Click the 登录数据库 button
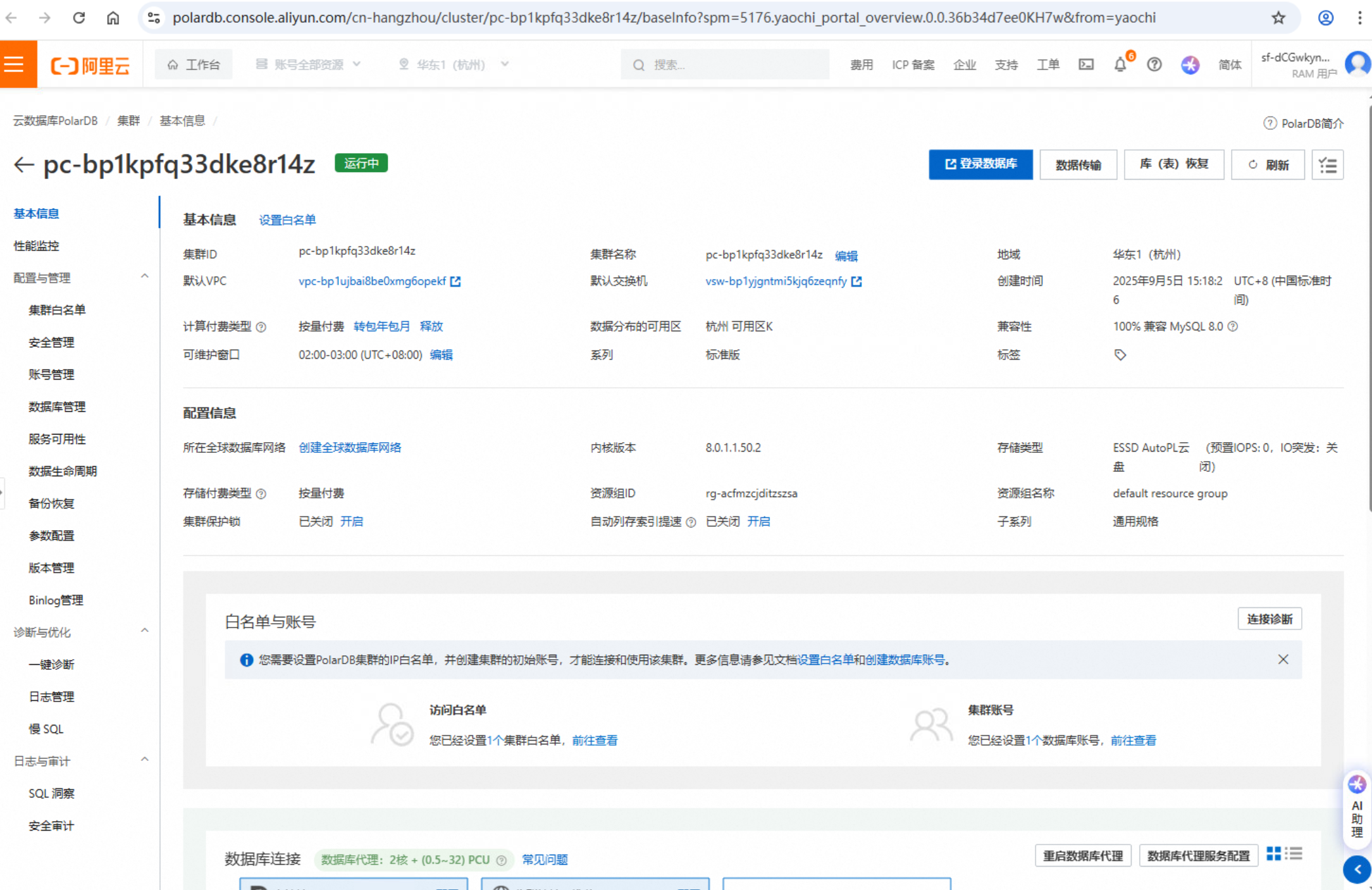 click(x=980, y=164)
